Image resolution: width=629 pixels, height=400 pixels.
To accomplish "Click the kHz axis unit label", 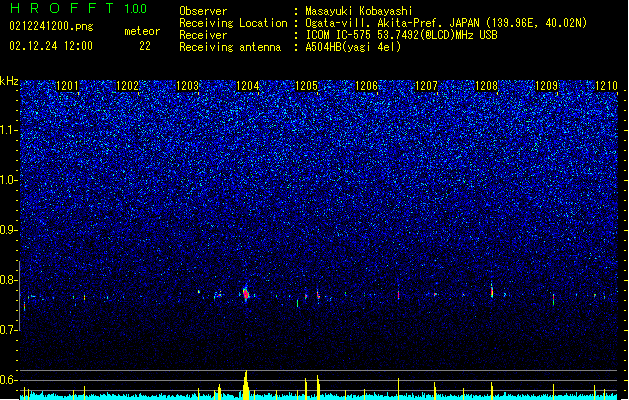I will point(9,81).
